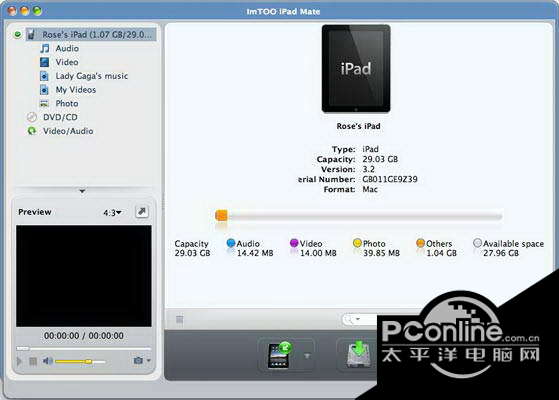Open the snapshot options dropdown arrow
This screenshot has height=400, width=559.
[149, 360]
